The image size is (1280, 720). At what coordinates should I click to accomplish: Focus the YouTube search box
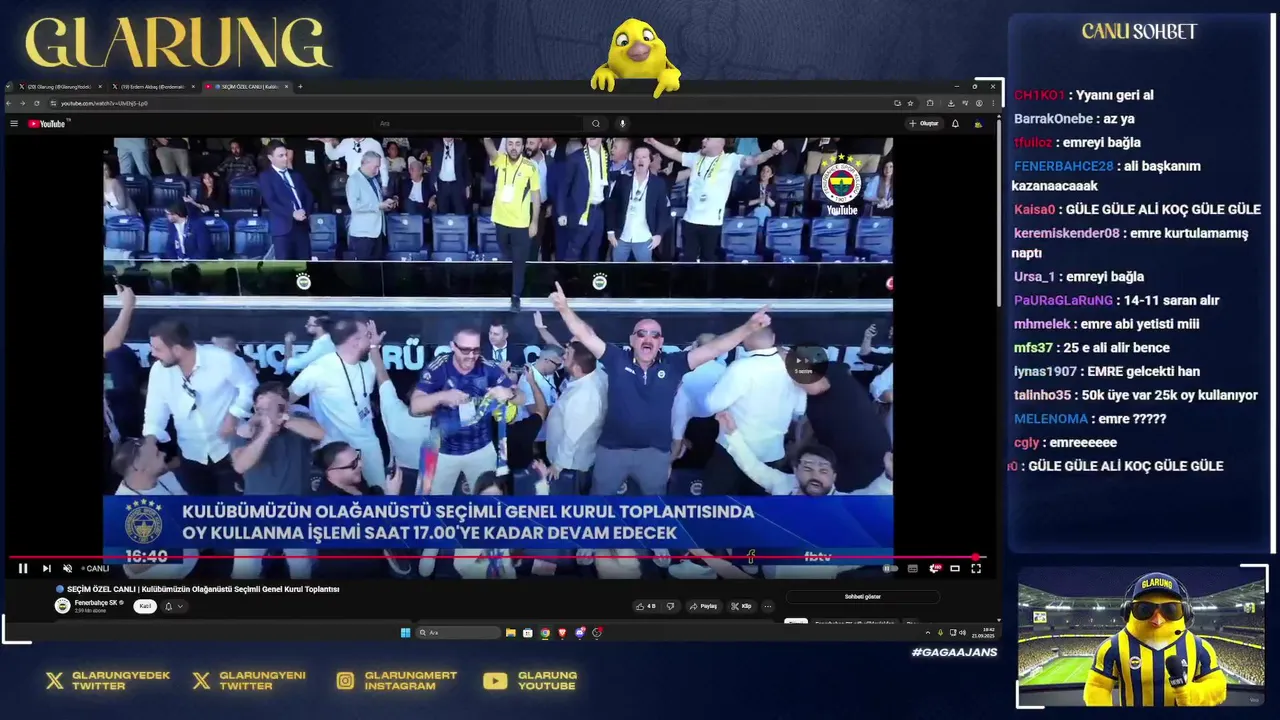tap(480, 124)
